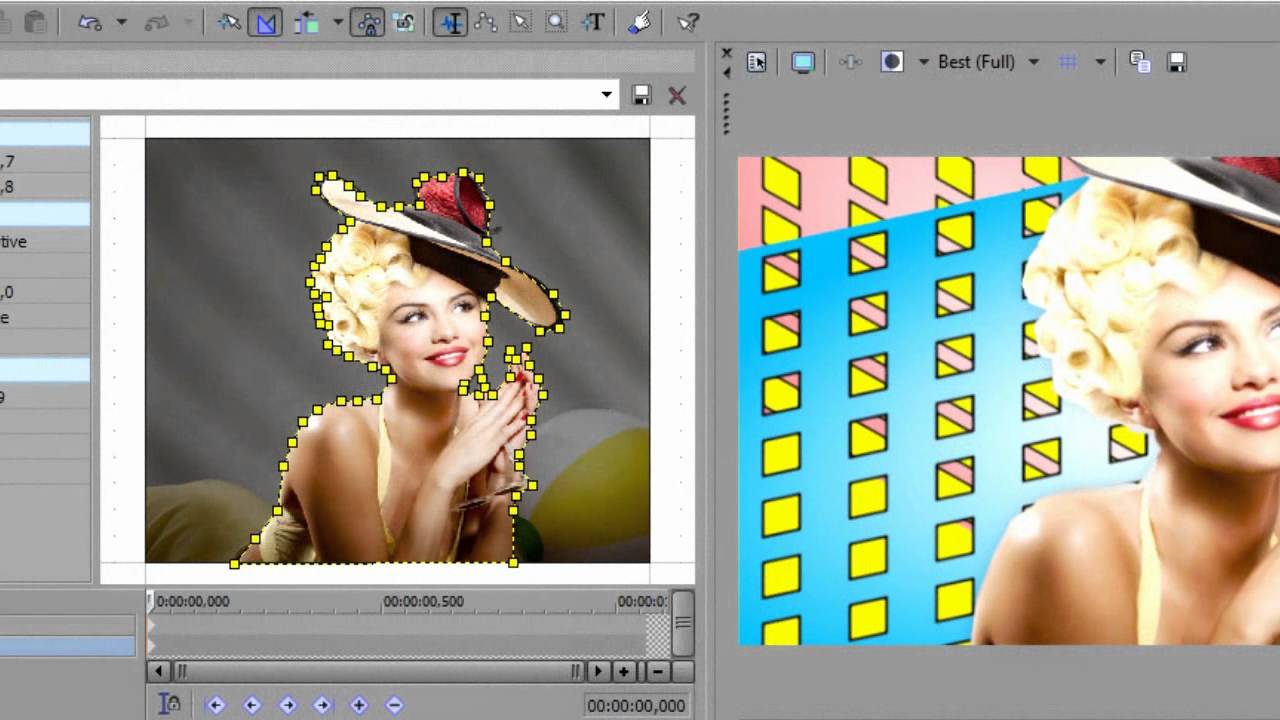Toggle Preview on External Monitor
The height and width of the screenshot is (720, 1280).
pyautogui.click(x=803, y=62)
